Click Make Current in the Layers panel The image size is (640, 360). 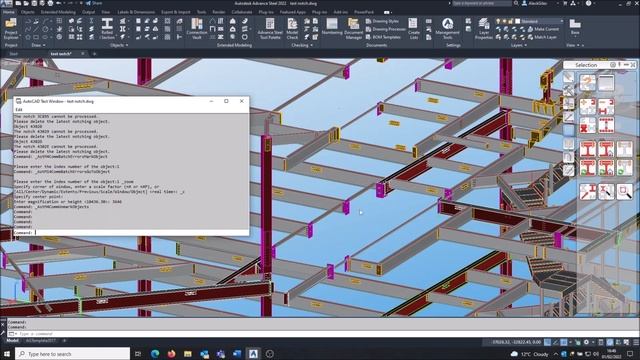[543, 29]
